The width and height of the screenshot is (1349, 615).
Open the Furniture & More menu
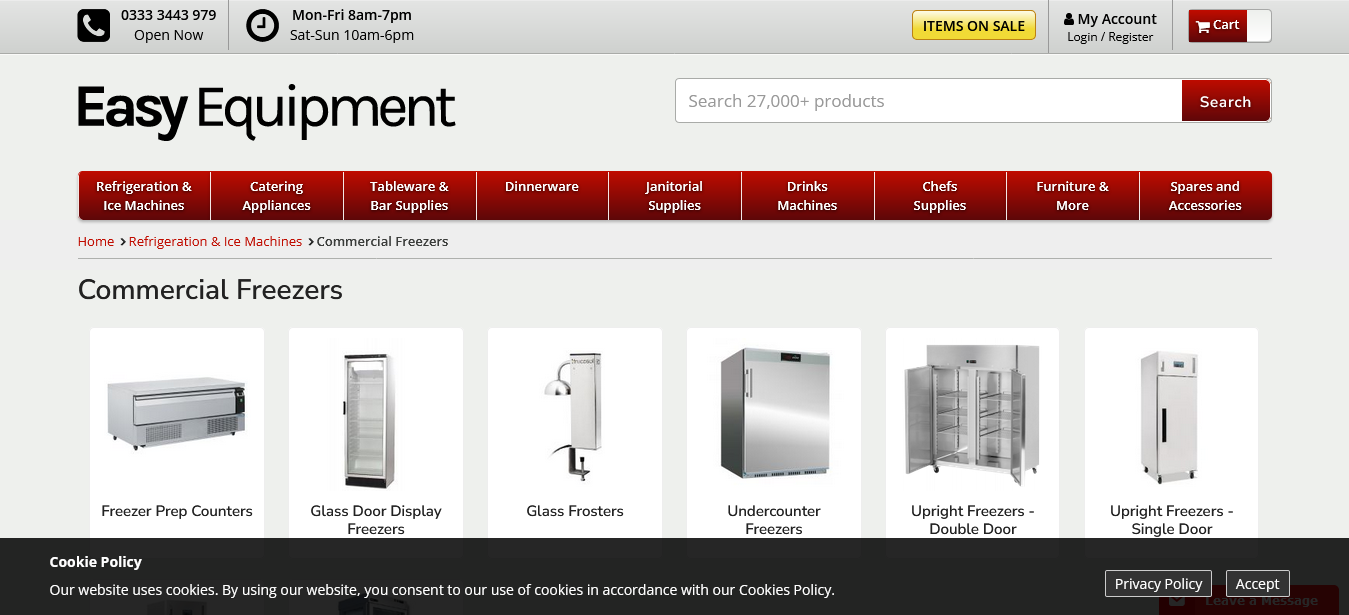coord(1073,196)
